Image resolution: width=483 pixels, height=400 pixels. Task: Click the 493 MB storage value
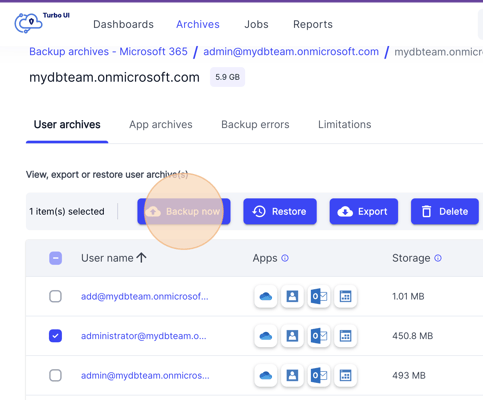[x=409, y=376]
